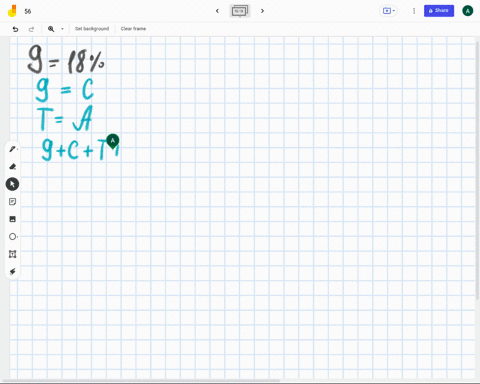This screenshot has height=384, width=480.
Task: Select the Text box tool
Action: pos(12,254)
